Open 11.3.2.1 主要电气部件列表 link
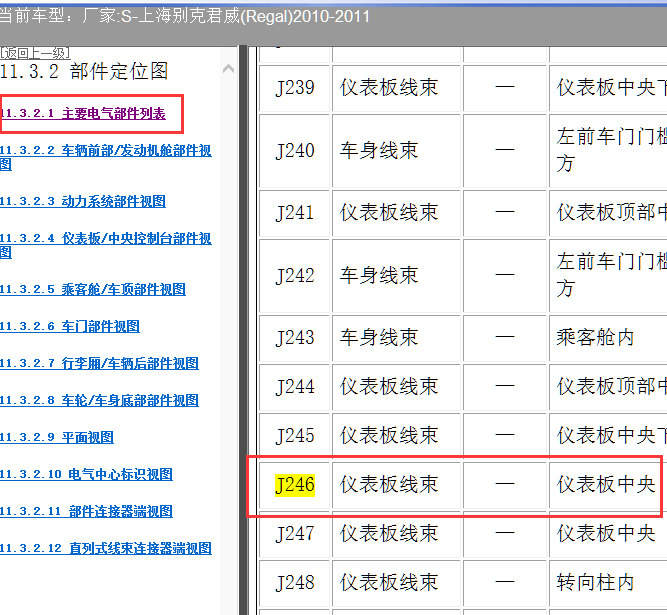 pos(83,114)
